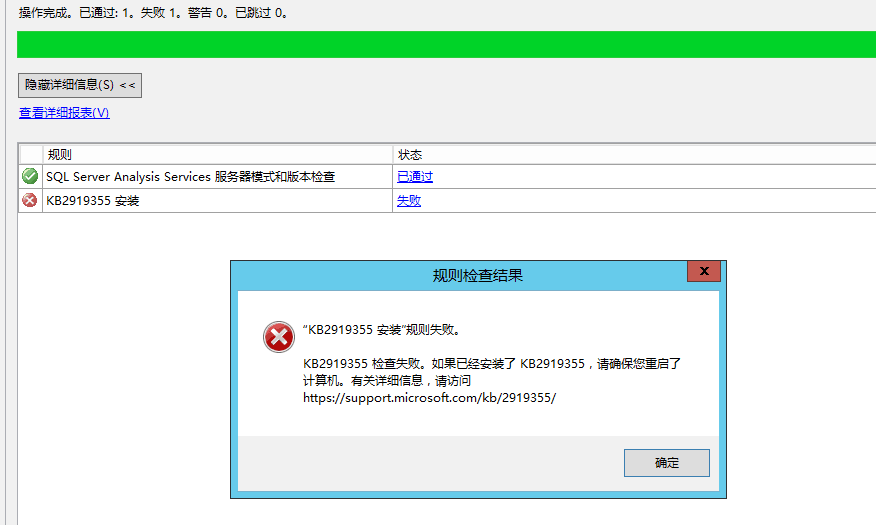Click the 规则 column header

click(x=217, y=155)
